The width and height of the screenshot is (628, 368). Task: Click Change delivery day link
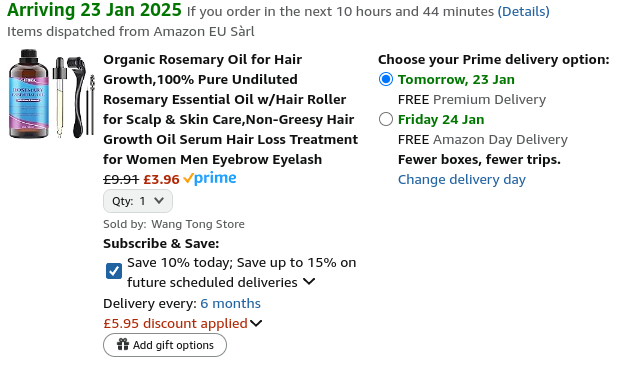click(x=461, y=179)
